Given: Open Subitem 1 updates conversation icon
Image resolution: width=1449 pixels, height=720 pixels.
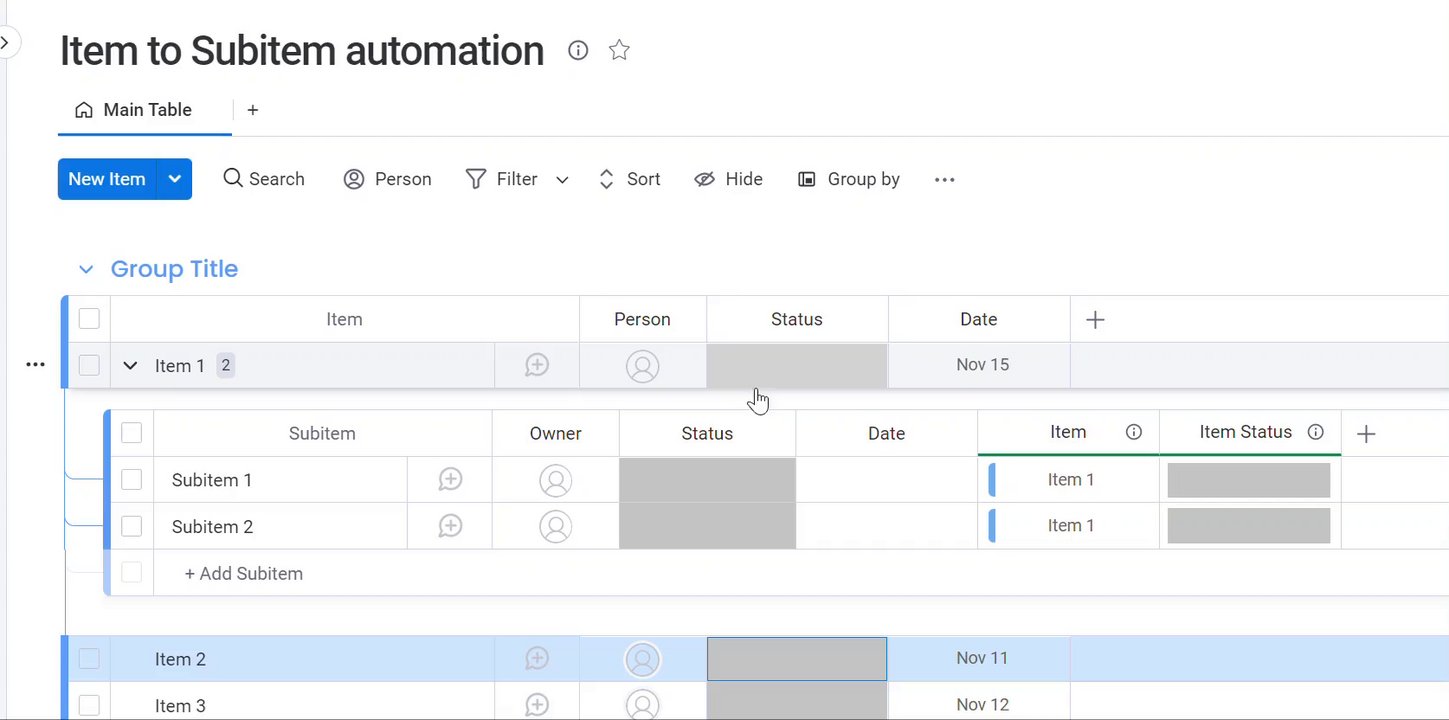Looking at the screenshot, I should tap(450, 480).
